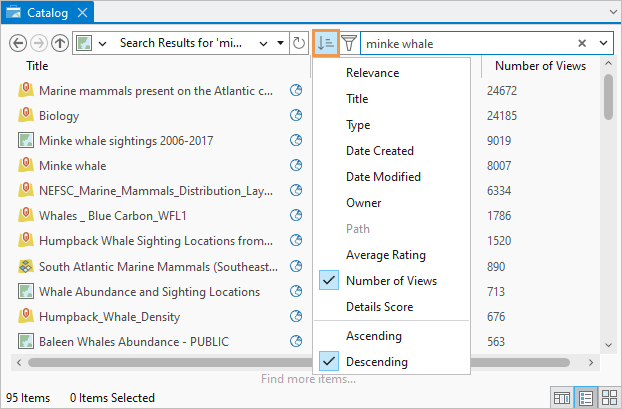The width and height of the screenshot is (622, 409).
Task: Click the Find more items link
Action: tap(307, 379)
